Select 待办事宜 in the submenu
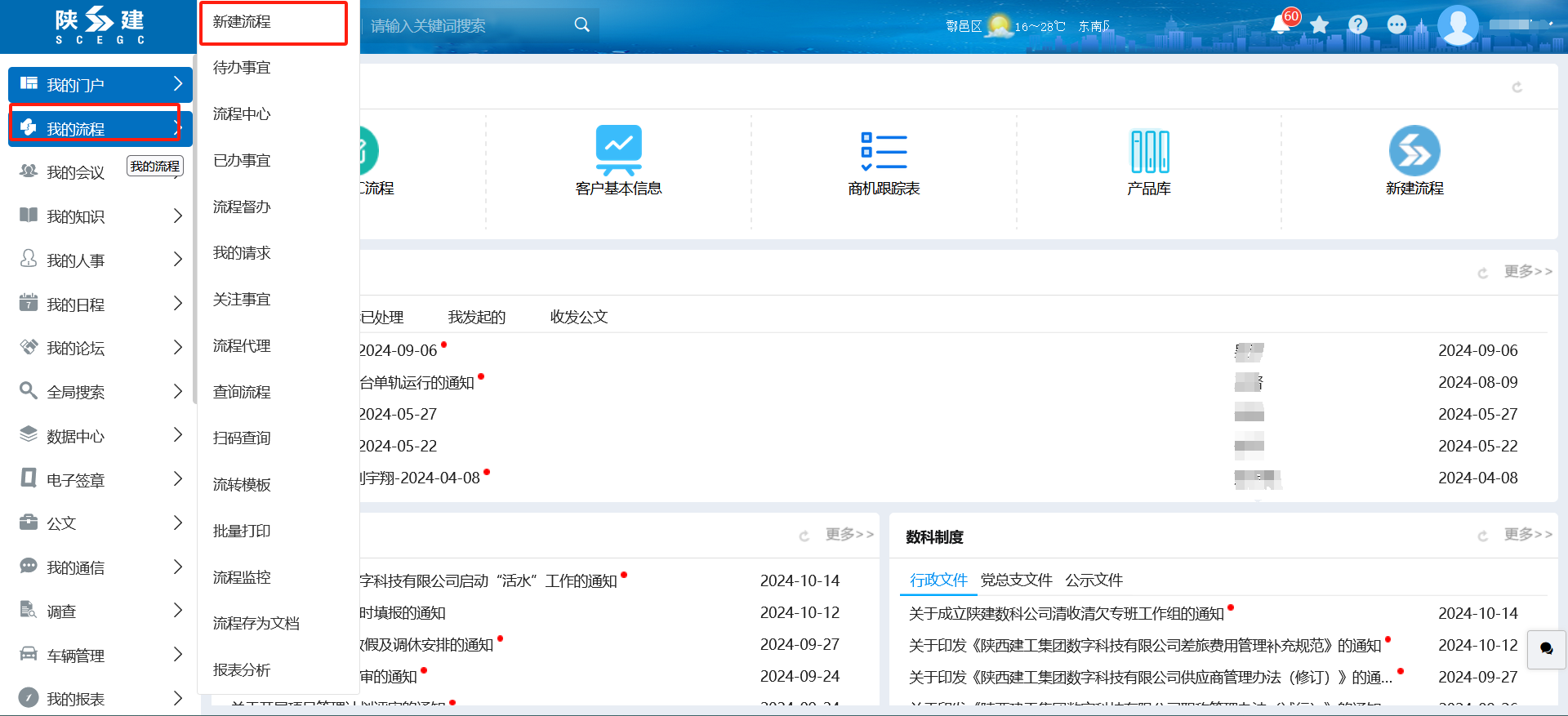This screenshot has height=716, width=1568. (242, 68)
